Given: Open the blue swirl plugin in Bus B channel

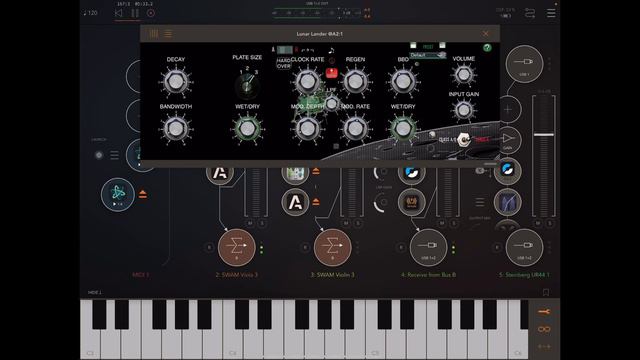Looking at the screenshot, I should (411, 173).
